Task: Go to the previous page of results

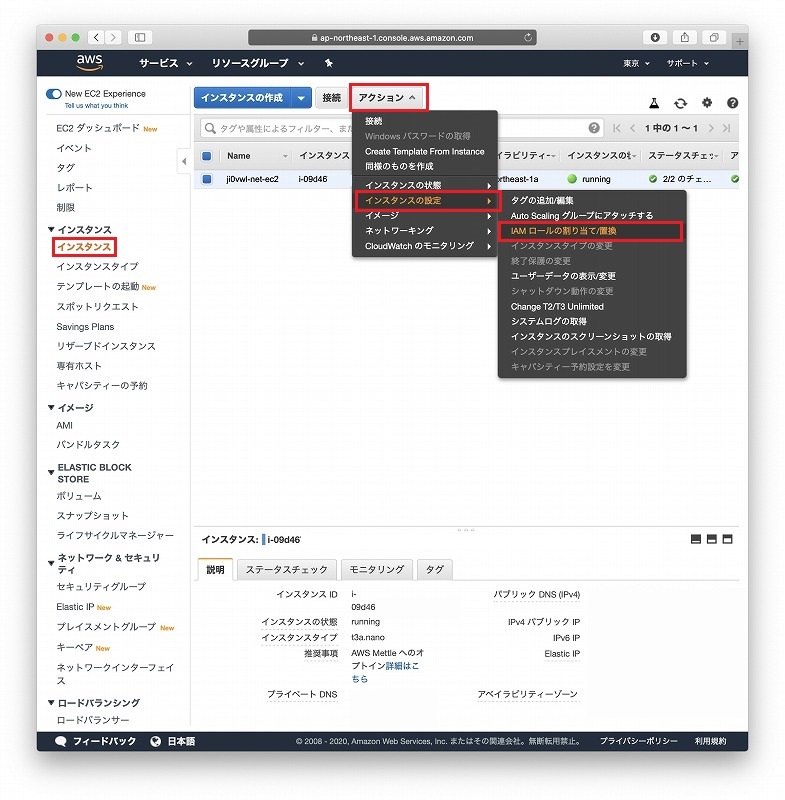Action: coord(632,128)
